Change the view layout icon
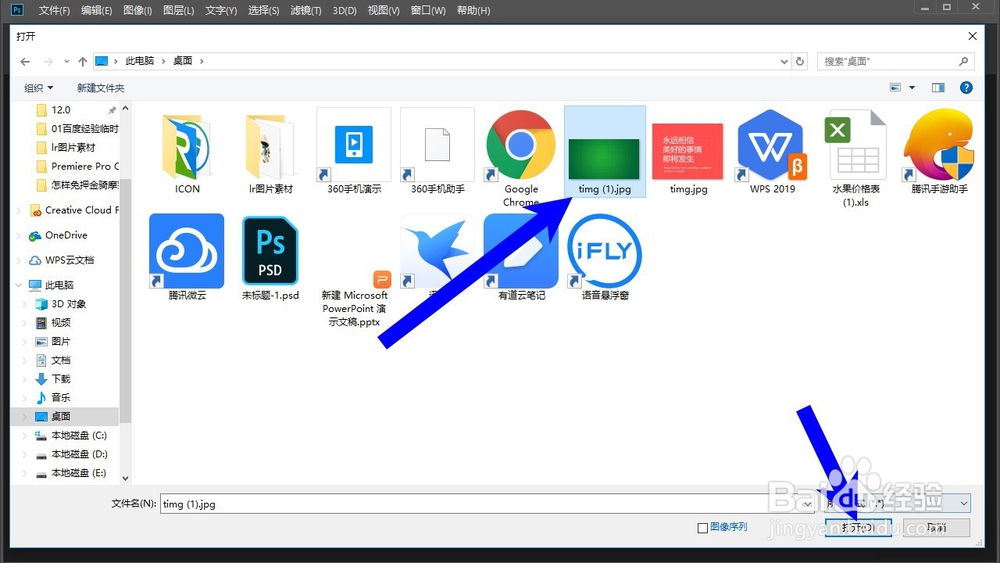The width and height of the screenshot is (1000, 563). pos(895,87)
